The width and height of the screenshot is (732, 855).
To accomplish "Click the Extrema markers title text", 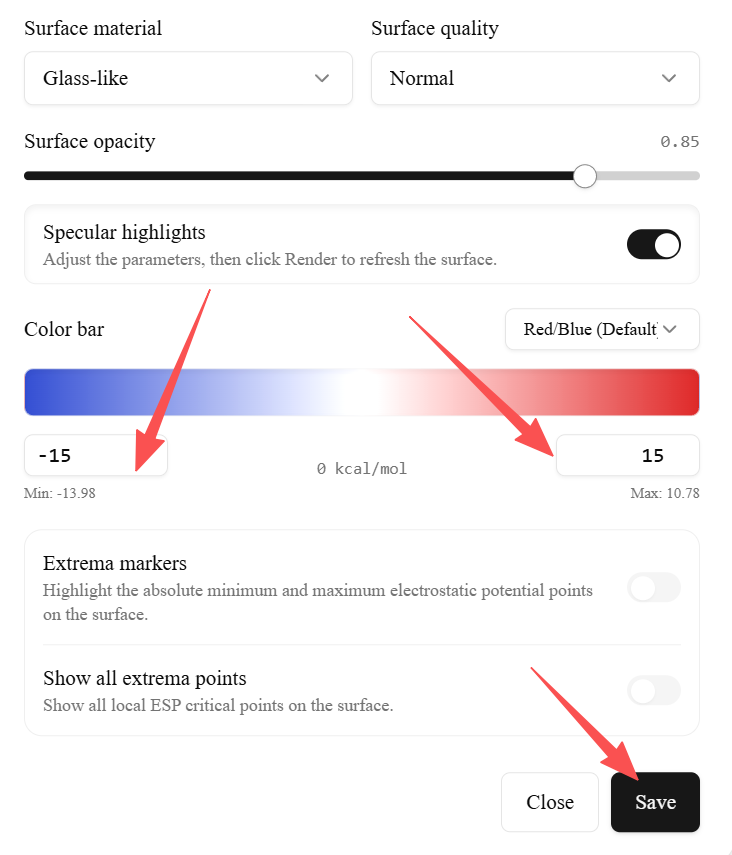I will 115,563.
